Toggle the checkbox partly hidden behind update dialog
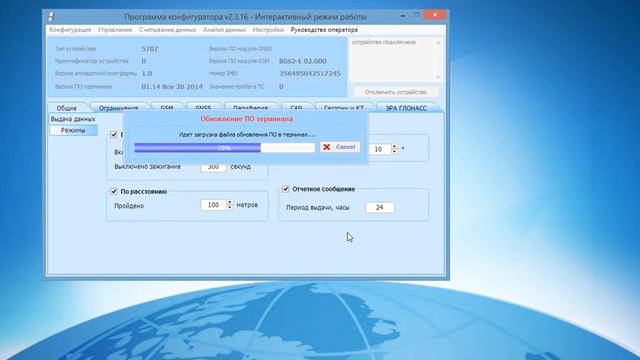The height and width of the screenshot is (360, 640). click(x=114, y=134)
